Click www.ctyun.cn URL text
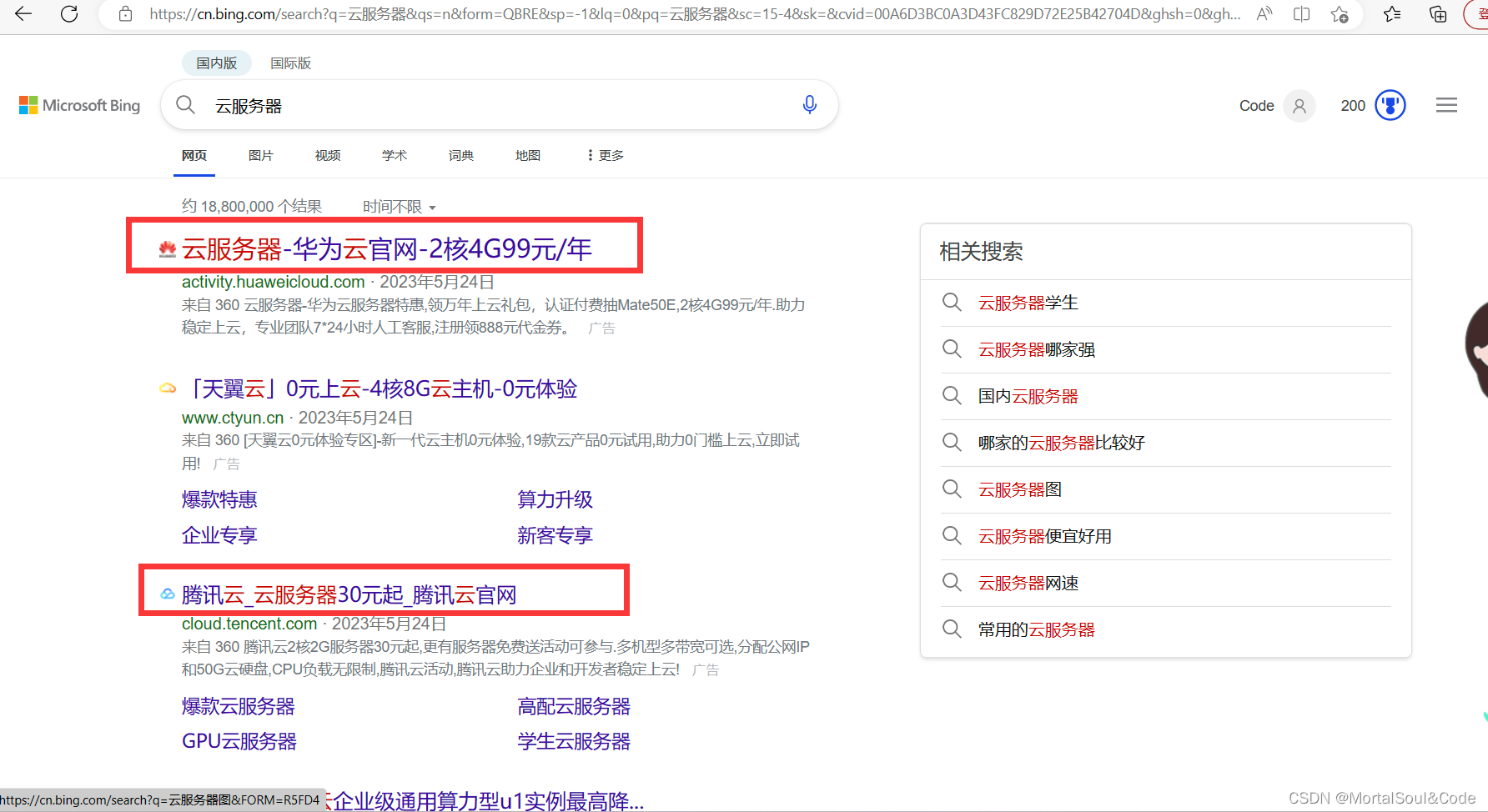The height and width of the screenshot is (812, 1488). pos(233,418)
